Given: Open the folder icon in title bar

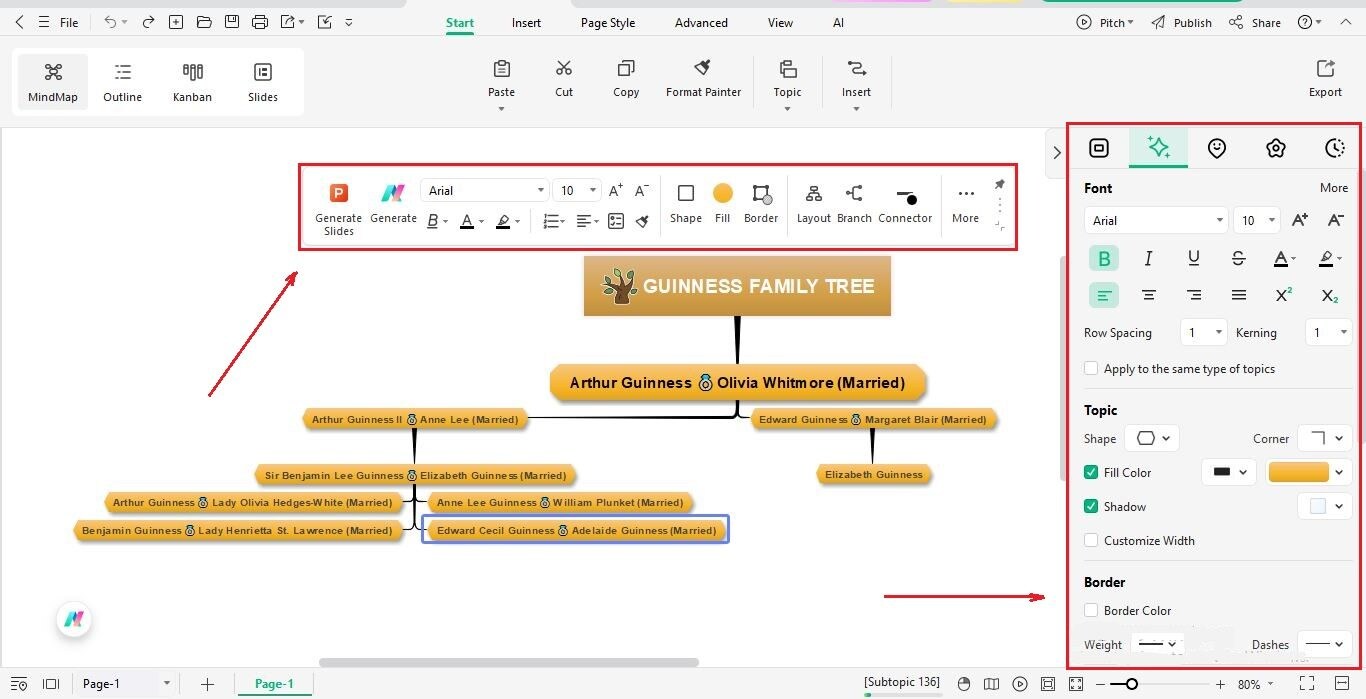Looking at the screenshot, I should 204,22.
